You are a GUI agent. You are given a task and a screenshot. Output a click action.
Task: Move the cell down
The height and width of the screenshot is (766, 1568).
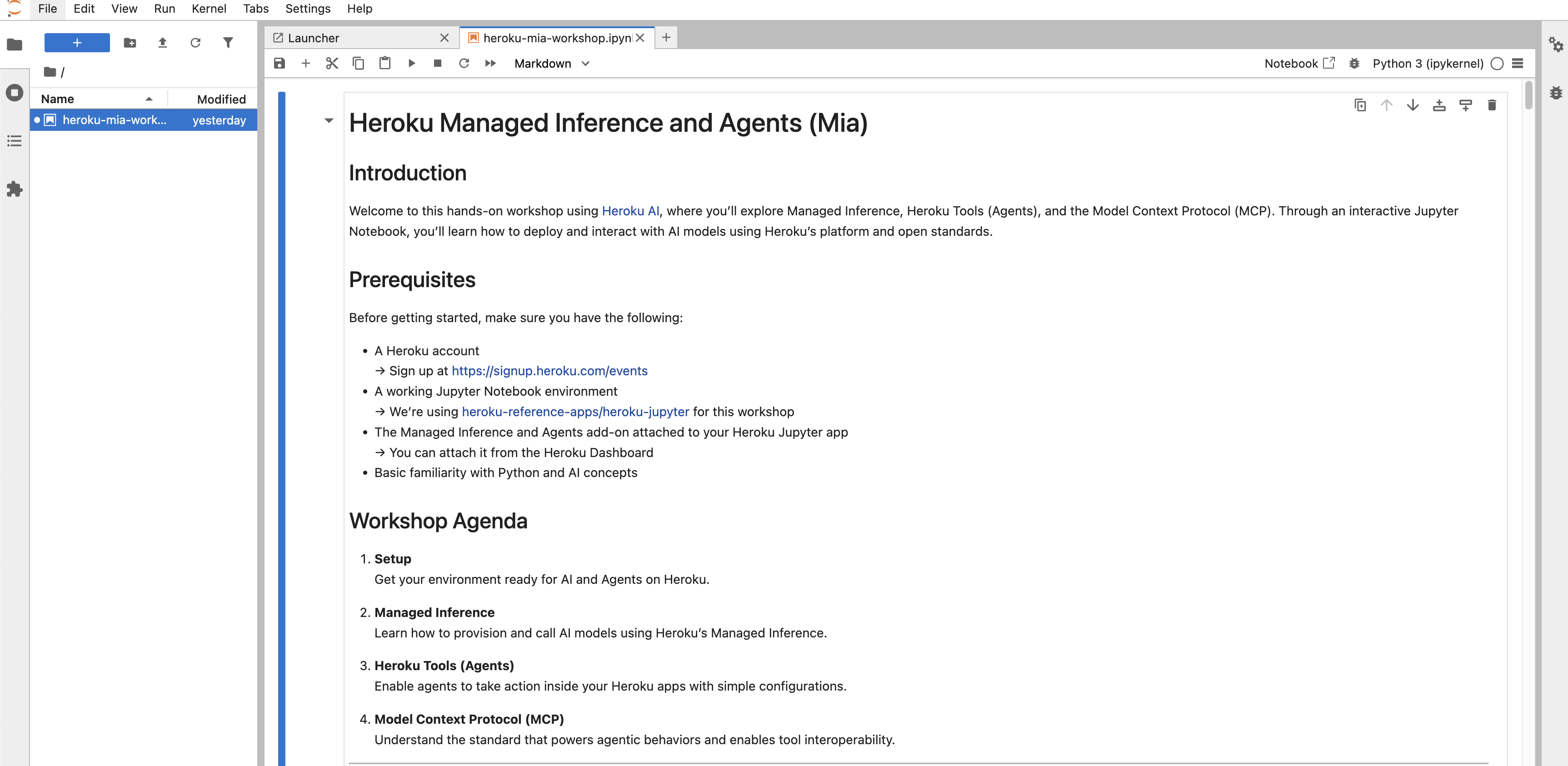[x=1413, y=105]
